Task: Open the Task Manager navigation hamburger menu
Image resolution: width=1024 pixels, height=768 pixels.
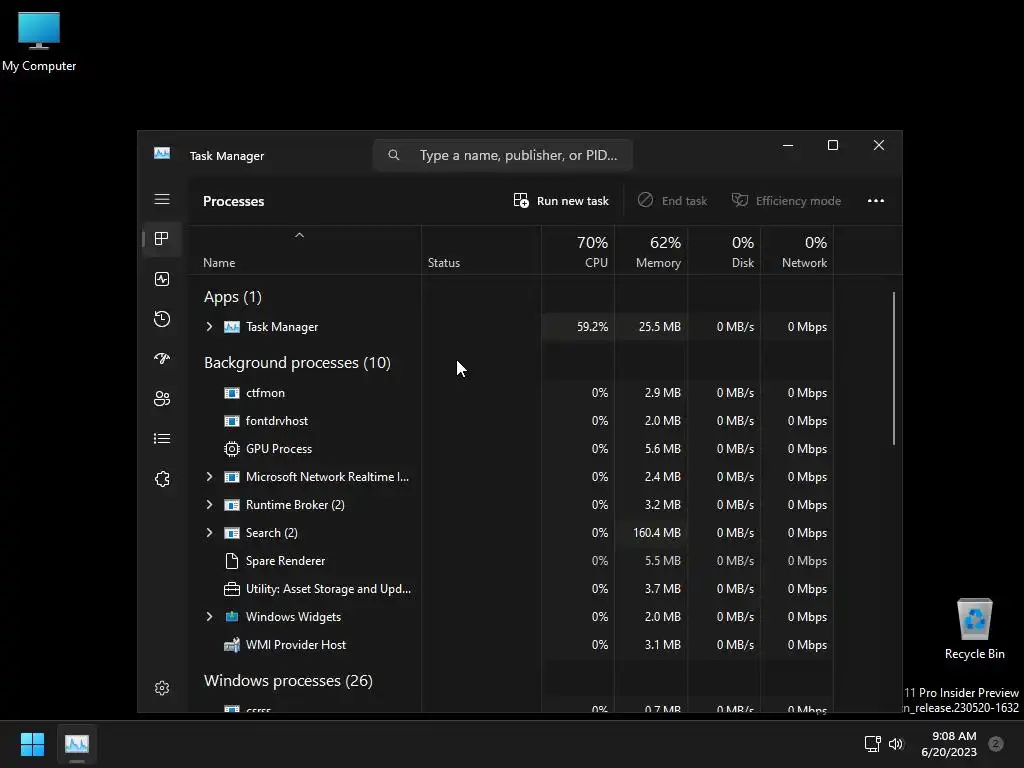Action: 162,199
